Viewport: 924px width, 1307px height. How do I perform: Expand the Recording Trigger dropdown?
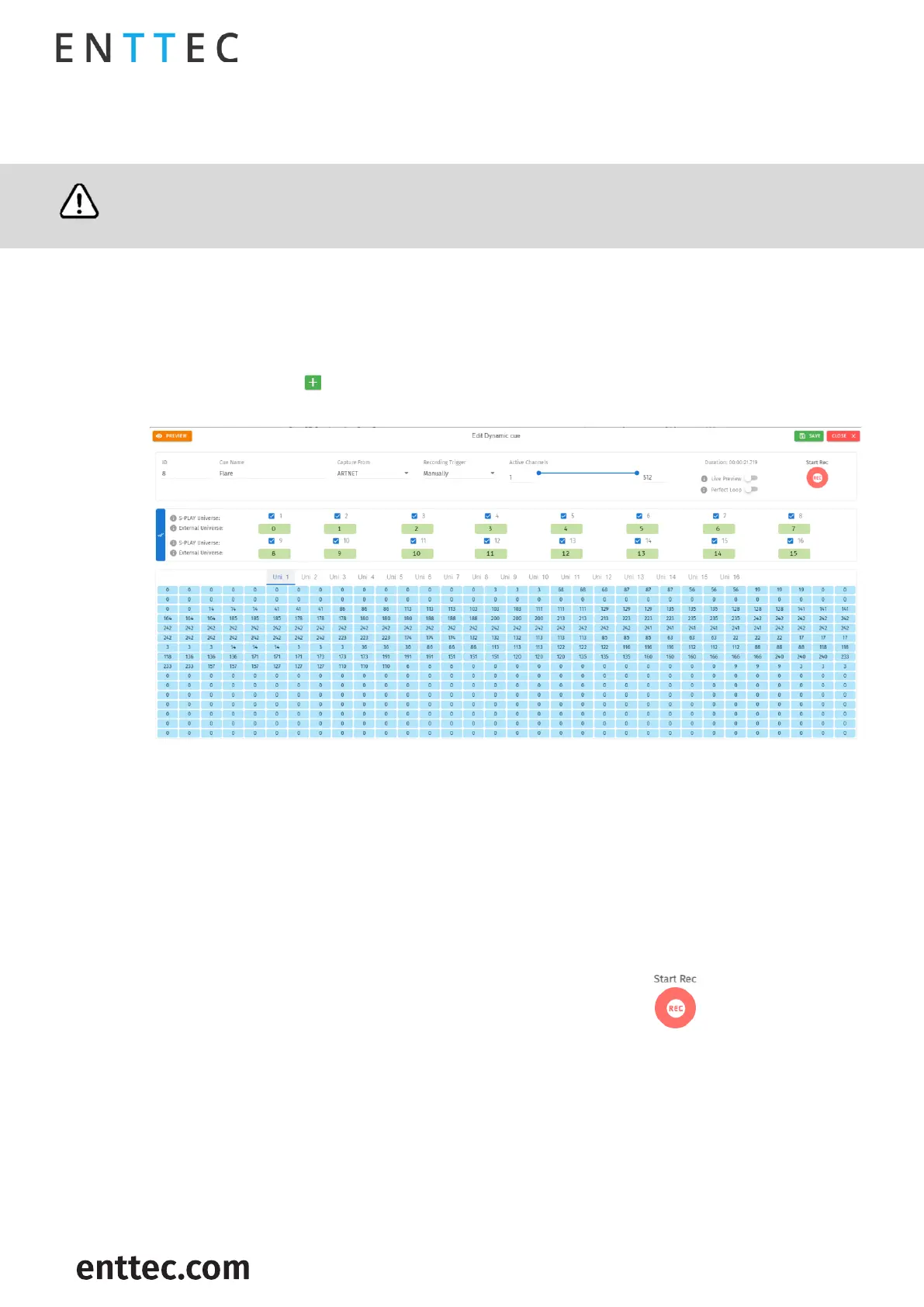pyautogui.click(x=459, y=473)
